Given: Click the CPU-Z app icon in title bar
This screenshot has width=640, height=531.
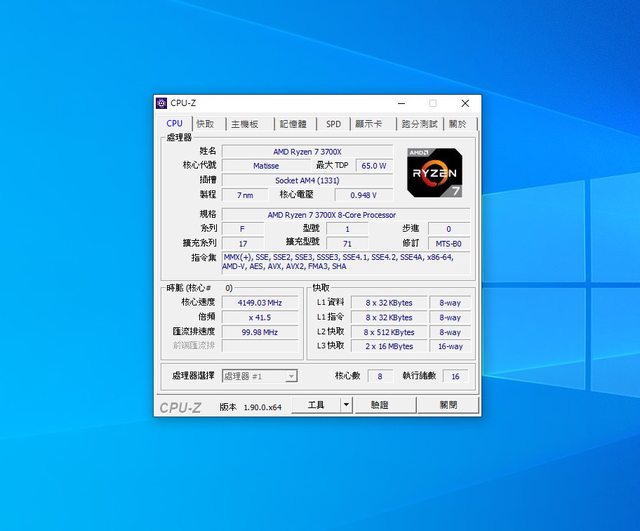Looking at the screenshot, I should (162, 103).
